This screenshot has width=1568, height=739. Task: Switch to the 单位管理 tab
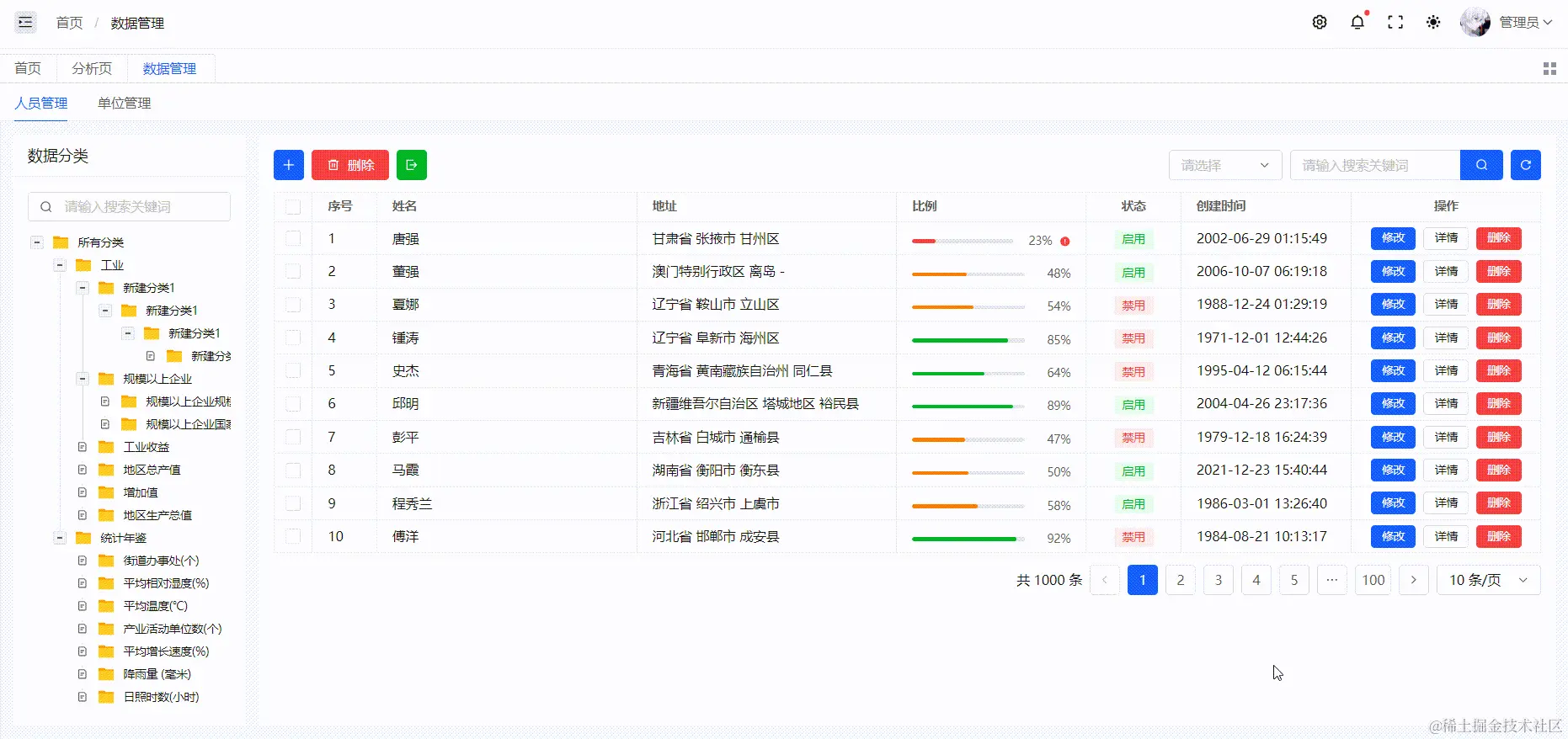pyautogui.click(x=124, y=104)
